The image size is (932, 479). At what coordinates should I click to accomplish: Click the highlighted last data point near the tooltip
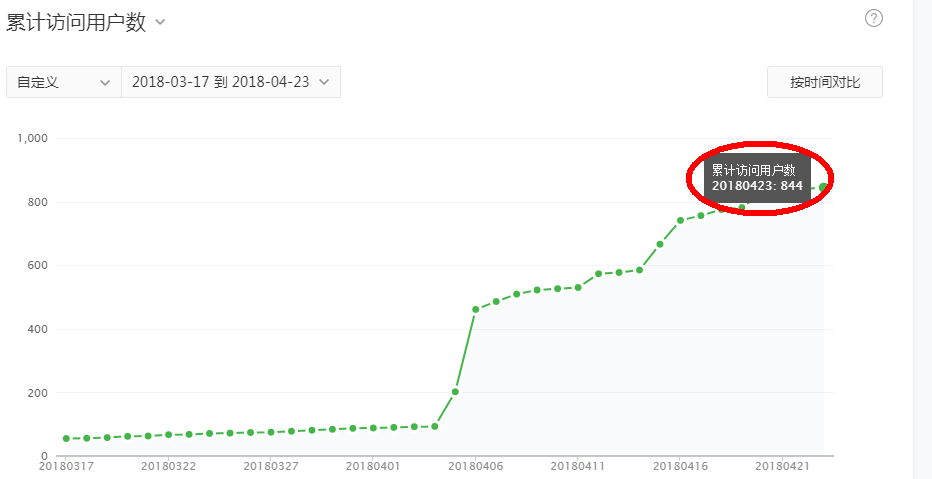824,187
